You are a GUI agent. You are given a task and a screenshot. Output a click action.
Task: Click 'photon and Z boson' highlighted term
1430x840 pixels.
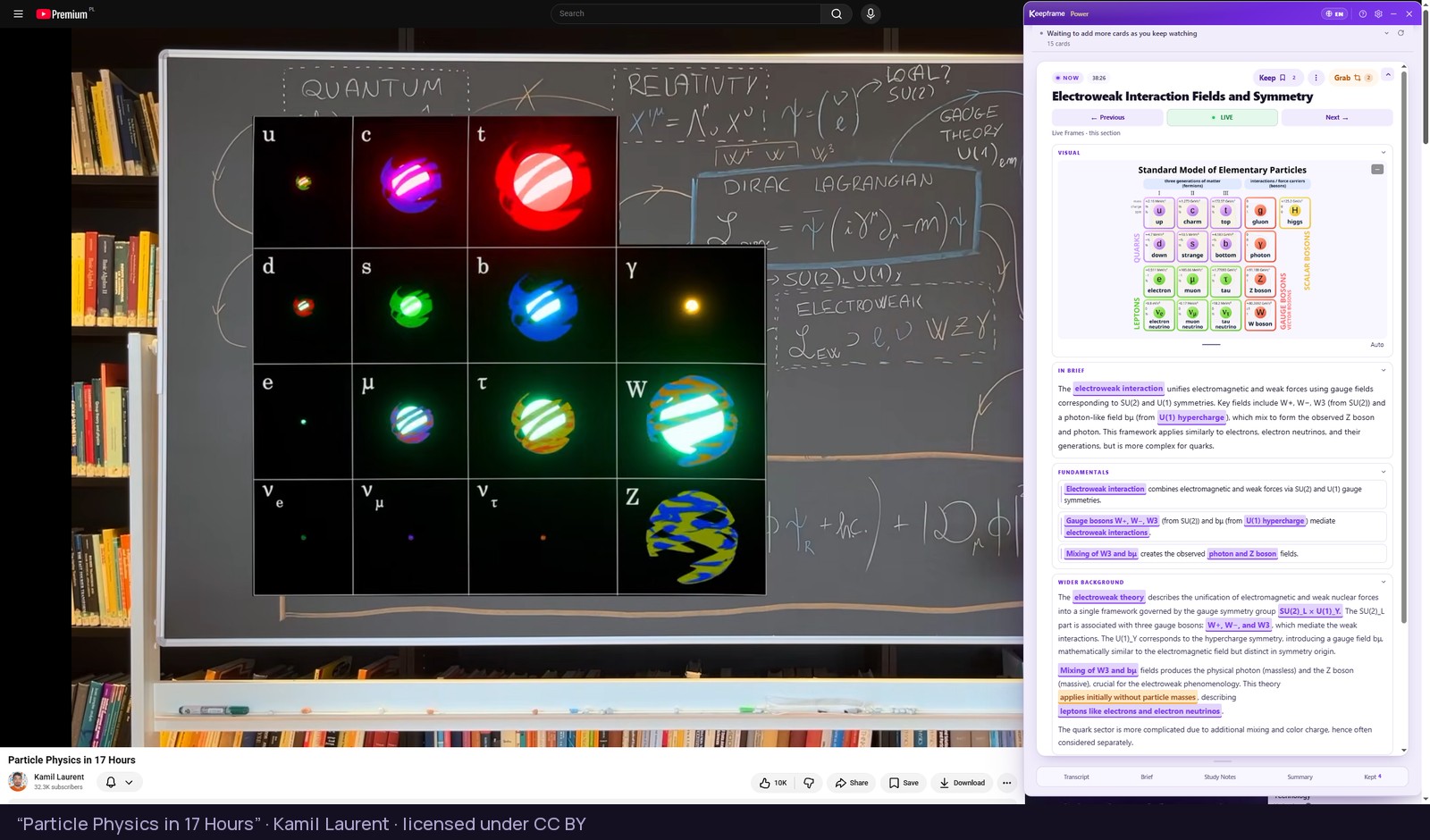tap(1242, 554)
